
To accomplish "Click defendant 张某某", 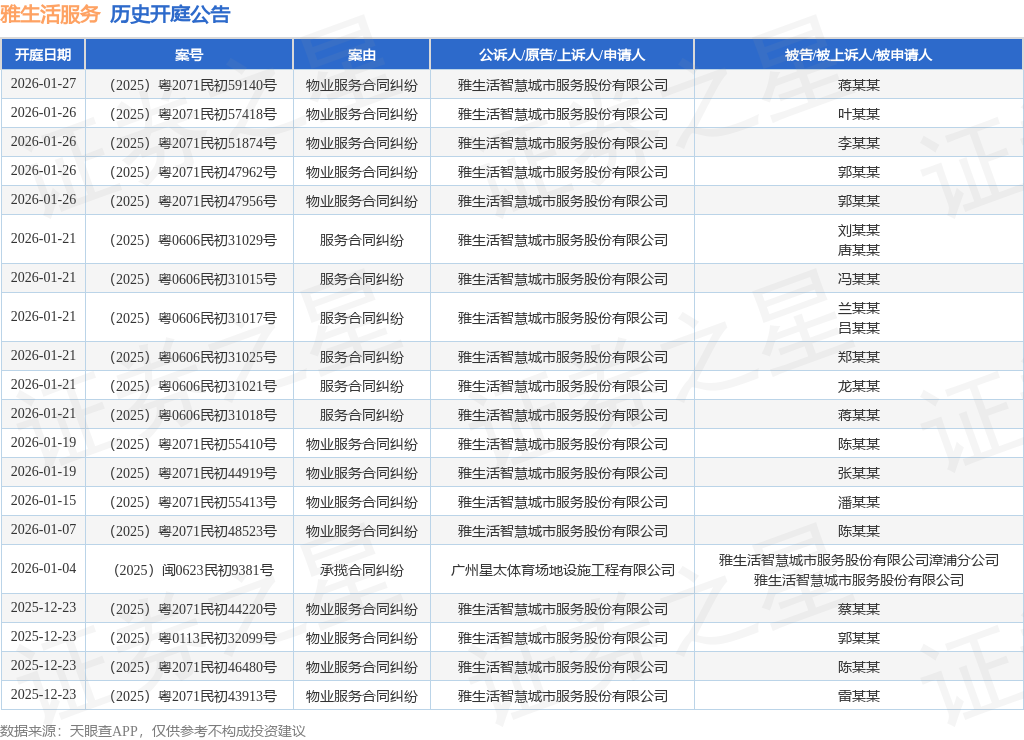I will [859, 473].
